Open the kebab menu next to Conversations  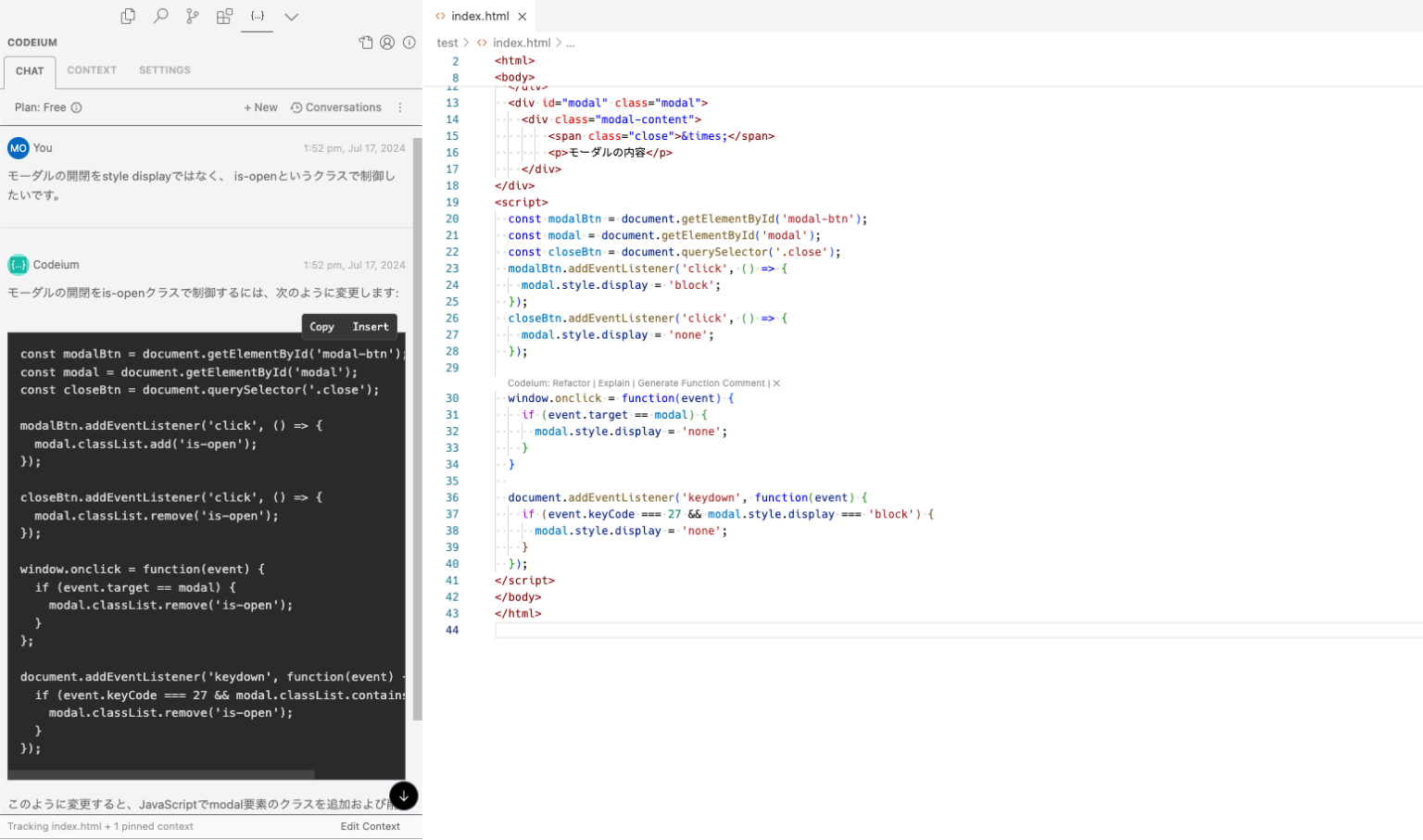point(399,107)
